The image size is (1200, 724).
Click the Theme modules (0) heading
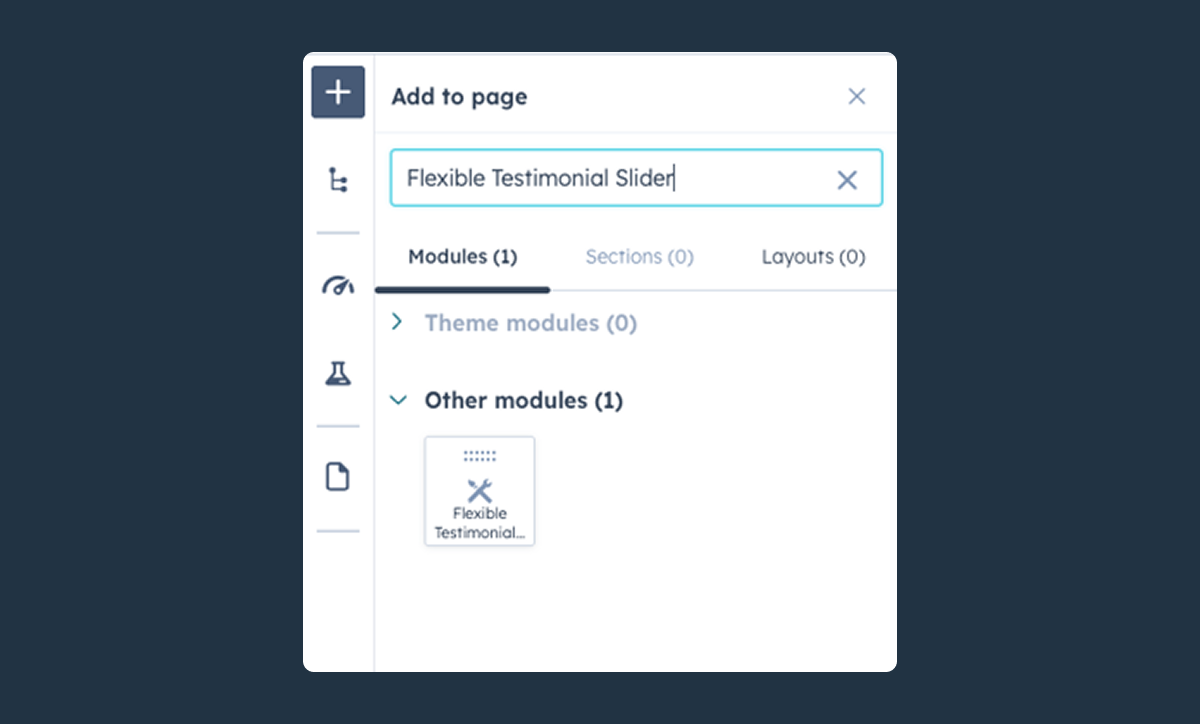530,323
